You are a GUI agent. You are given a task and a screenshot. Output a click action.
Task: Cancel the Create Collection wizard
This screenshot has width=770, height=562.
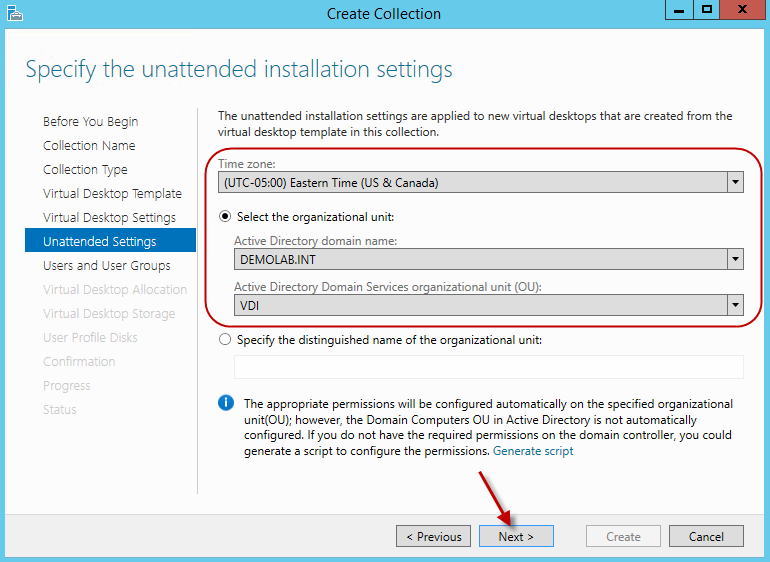click(x=706, y=537)
